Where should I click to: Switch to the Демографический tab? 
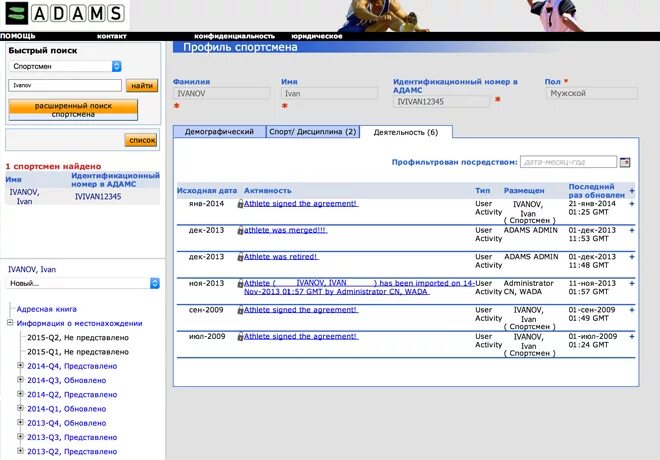[219, 132]
